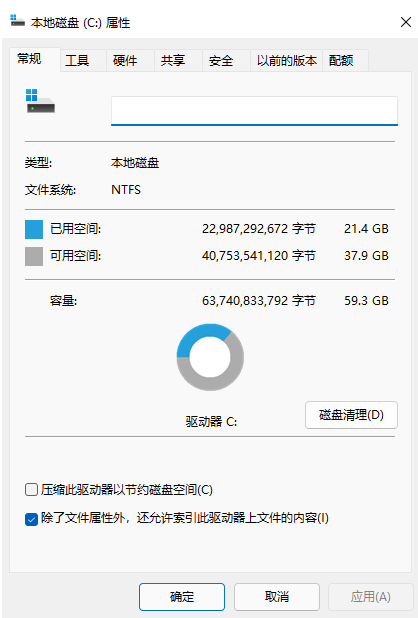The height and width of the screenshot is (618, 418).
Task: Open the 以前的版本 tab
Action: pos(286,60)
